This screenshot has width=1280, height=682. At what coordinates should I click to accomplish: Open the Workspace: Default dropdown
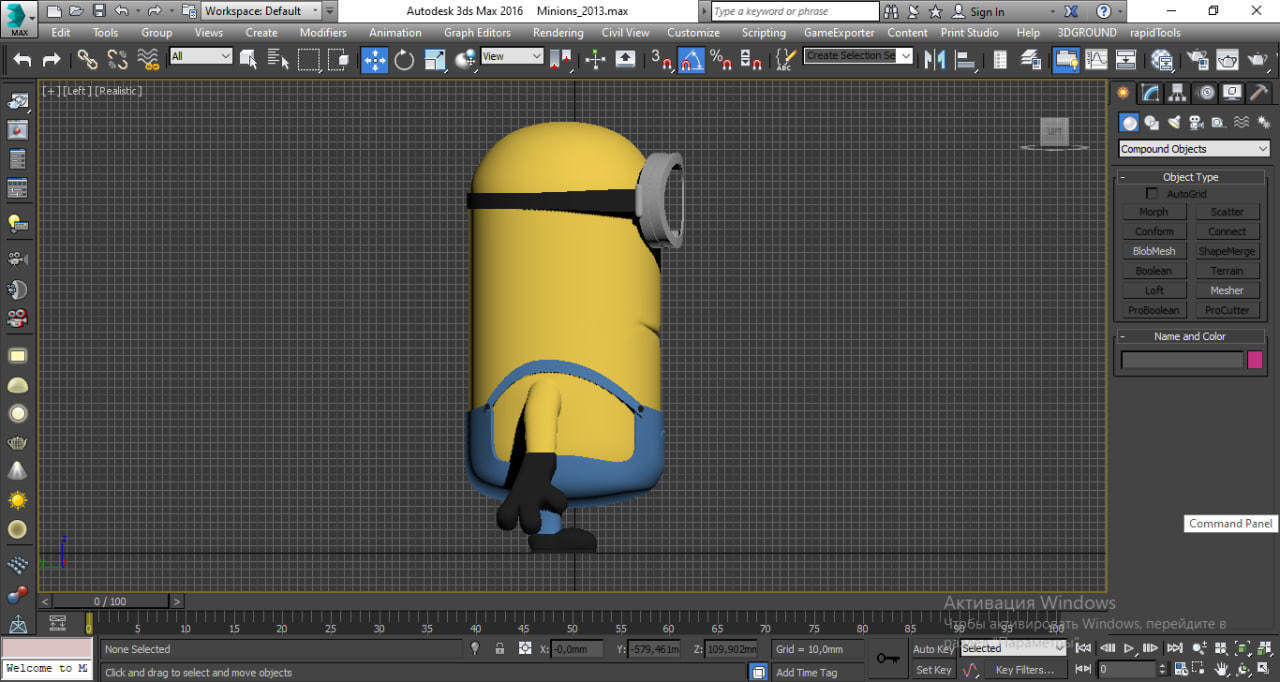[261, 11]
